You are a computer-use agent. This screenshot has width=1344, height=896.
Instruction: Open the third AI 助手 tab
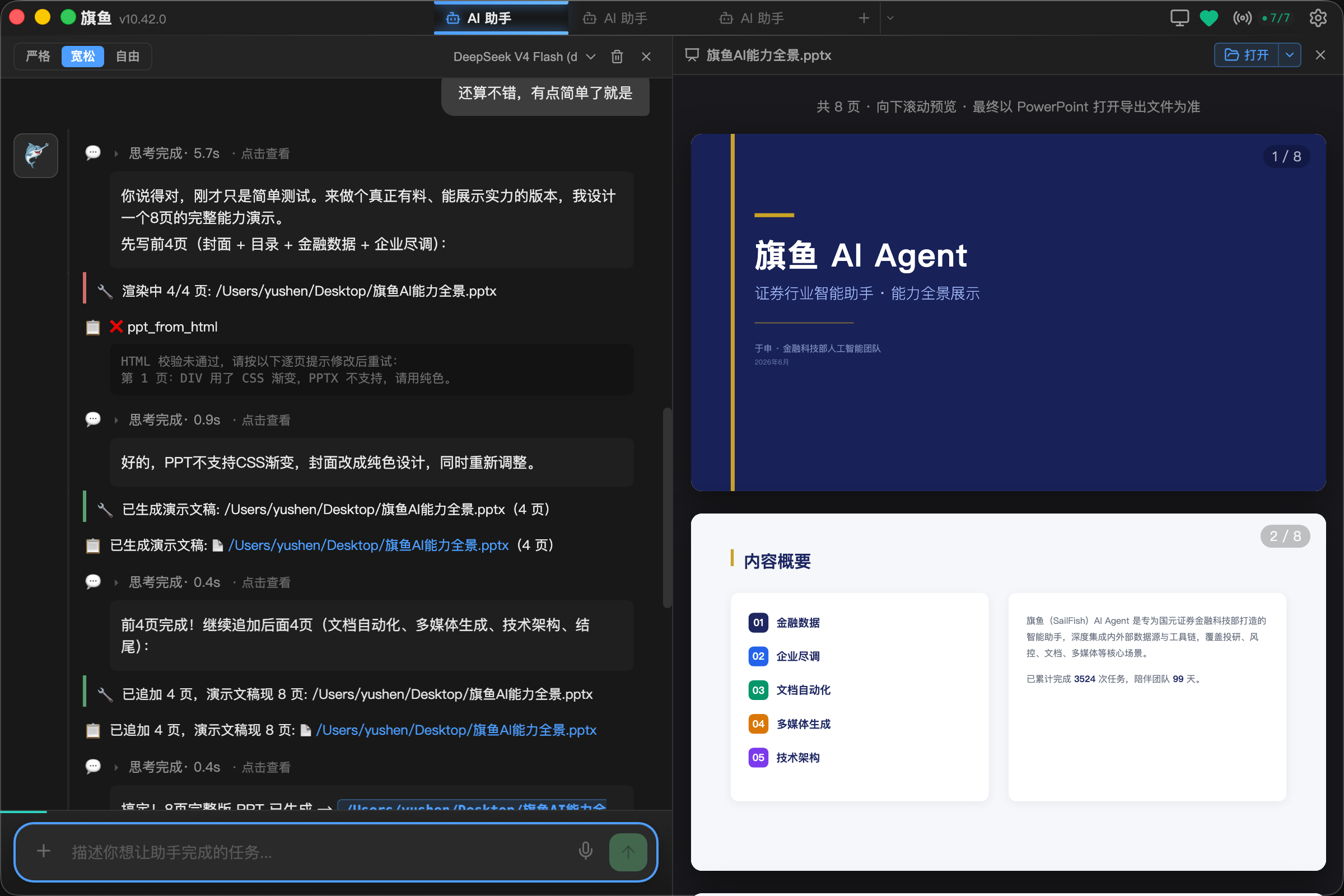(x=752, y=18)
